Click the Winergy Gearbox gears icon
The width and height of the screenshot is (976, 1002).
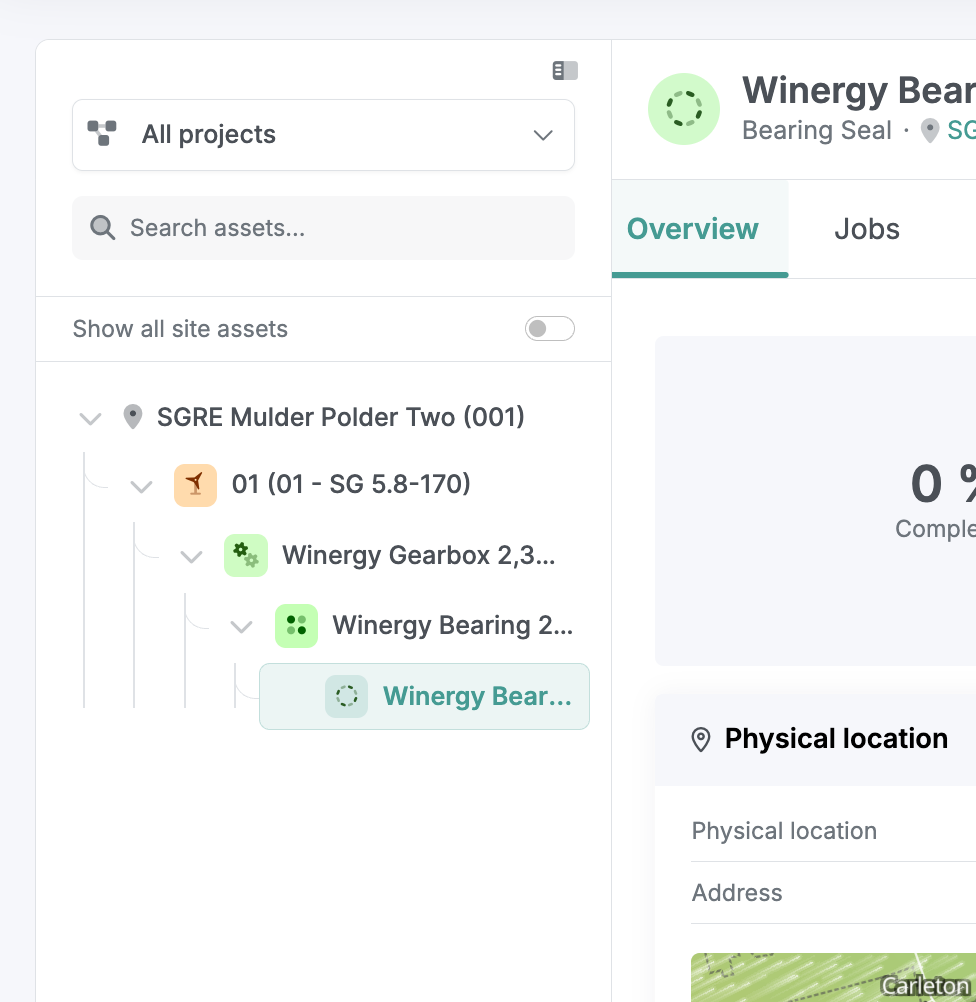point(245,555)
